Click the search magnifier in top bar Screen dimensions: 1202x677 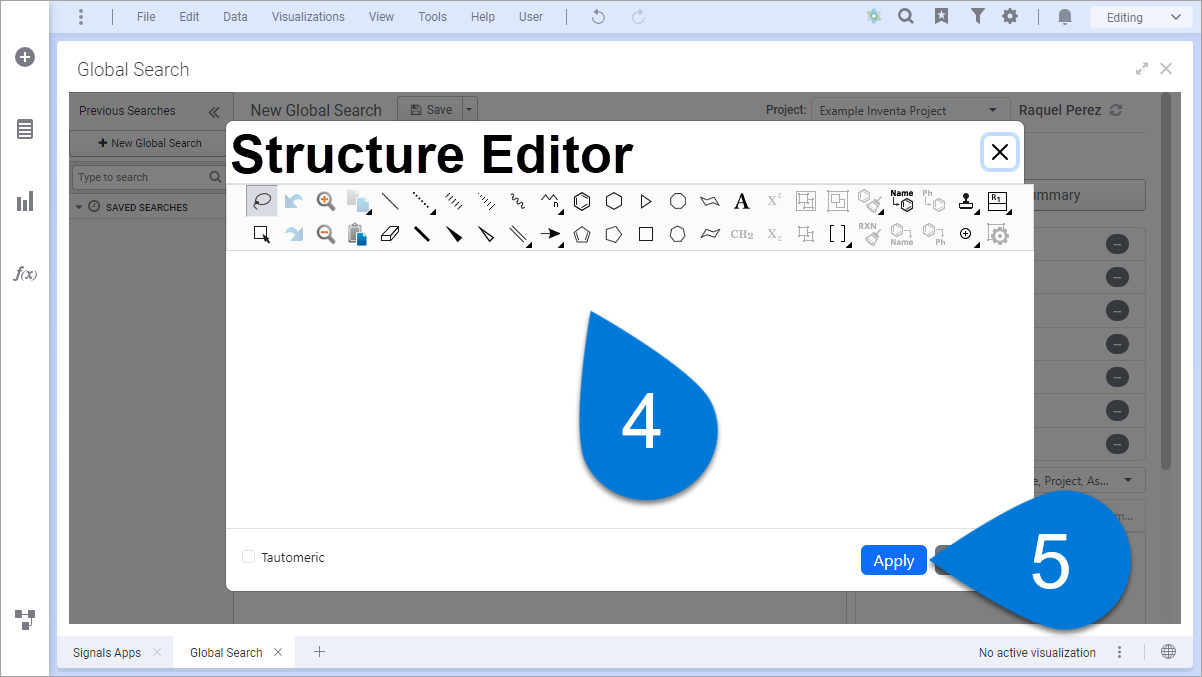[906, 16]
